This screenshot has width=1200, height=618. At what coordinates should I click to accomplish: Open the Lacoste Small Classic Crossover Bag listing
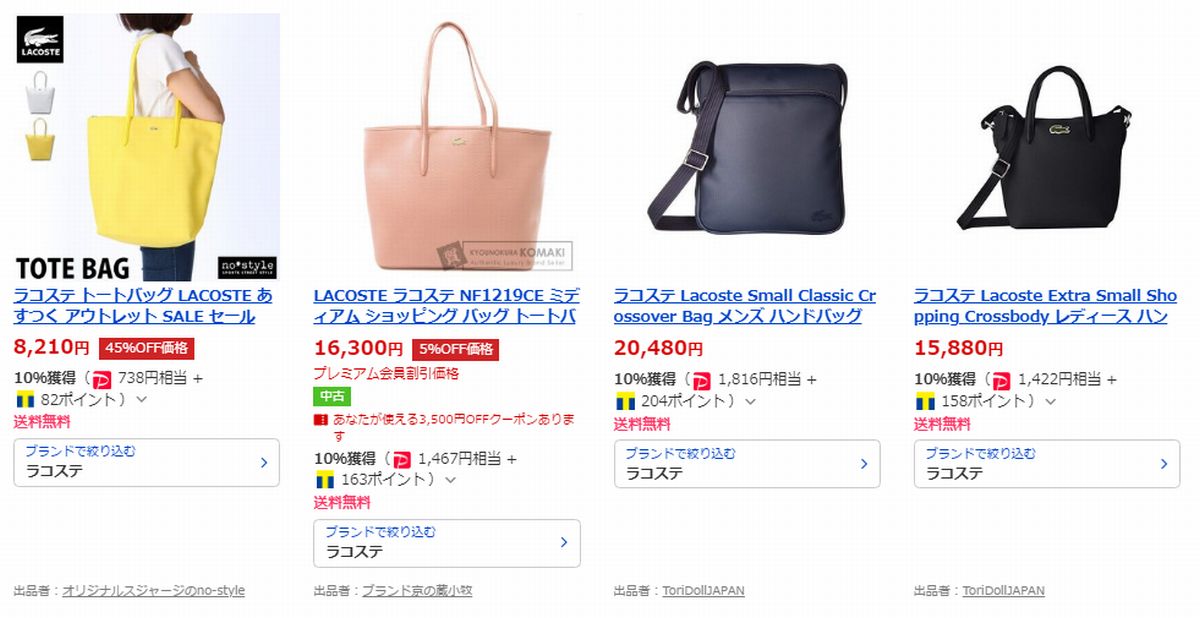coord(745,306)
